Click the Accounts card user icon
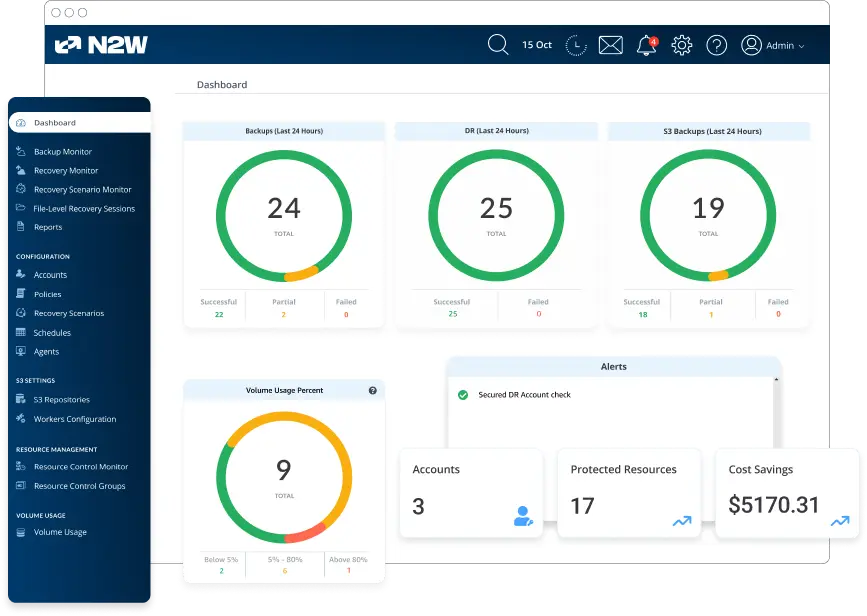Screen dimensions: 867x616 point(523,516)
